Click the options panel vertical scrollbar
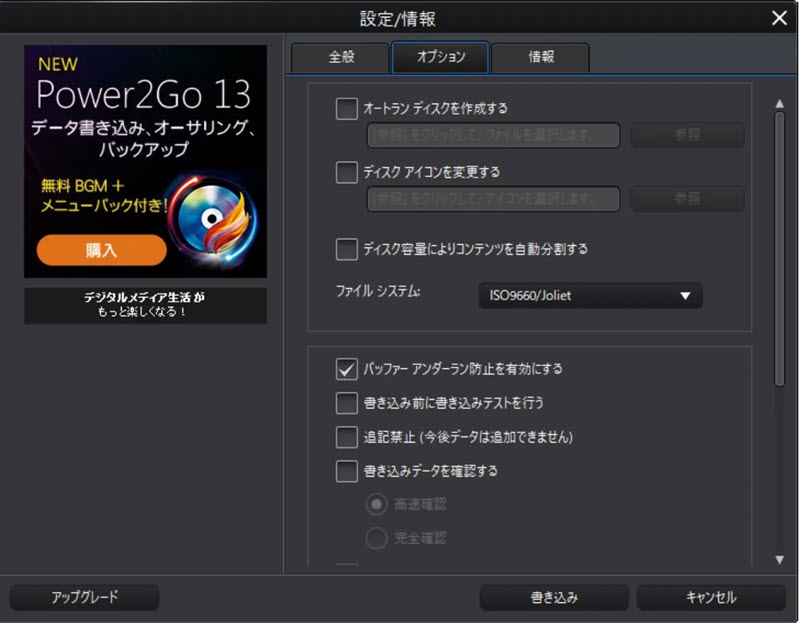Image resolution: width=799 pixels, height=623 pixels. pyautogui.click(x=779, y=240)
